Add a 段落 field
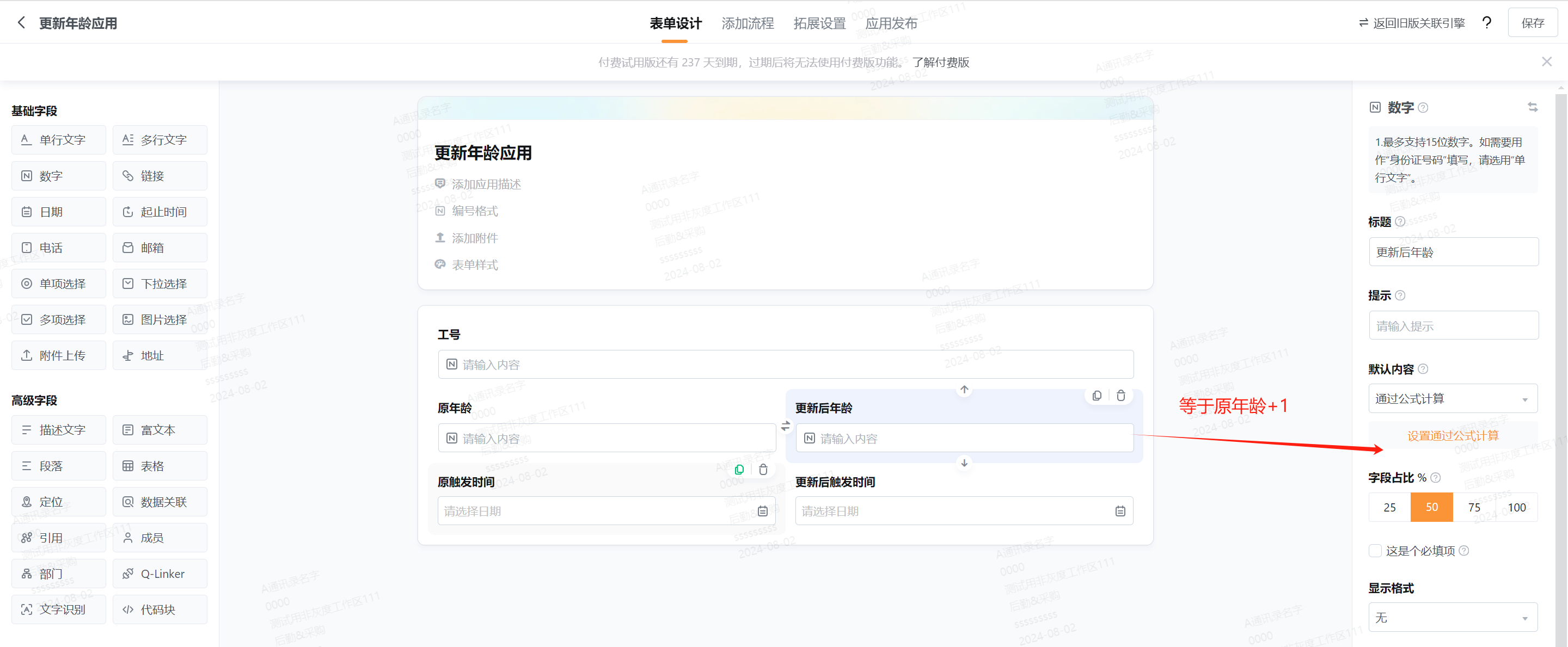 pos(58,466)
